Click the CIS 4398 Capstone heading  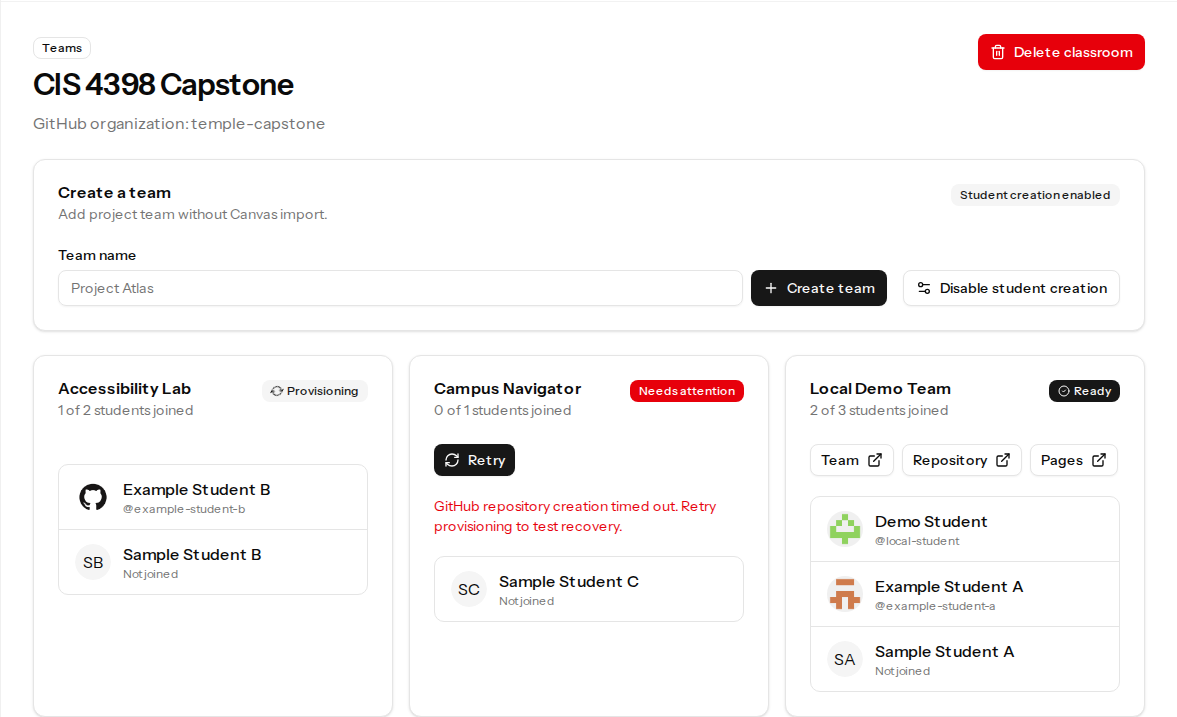163,85
